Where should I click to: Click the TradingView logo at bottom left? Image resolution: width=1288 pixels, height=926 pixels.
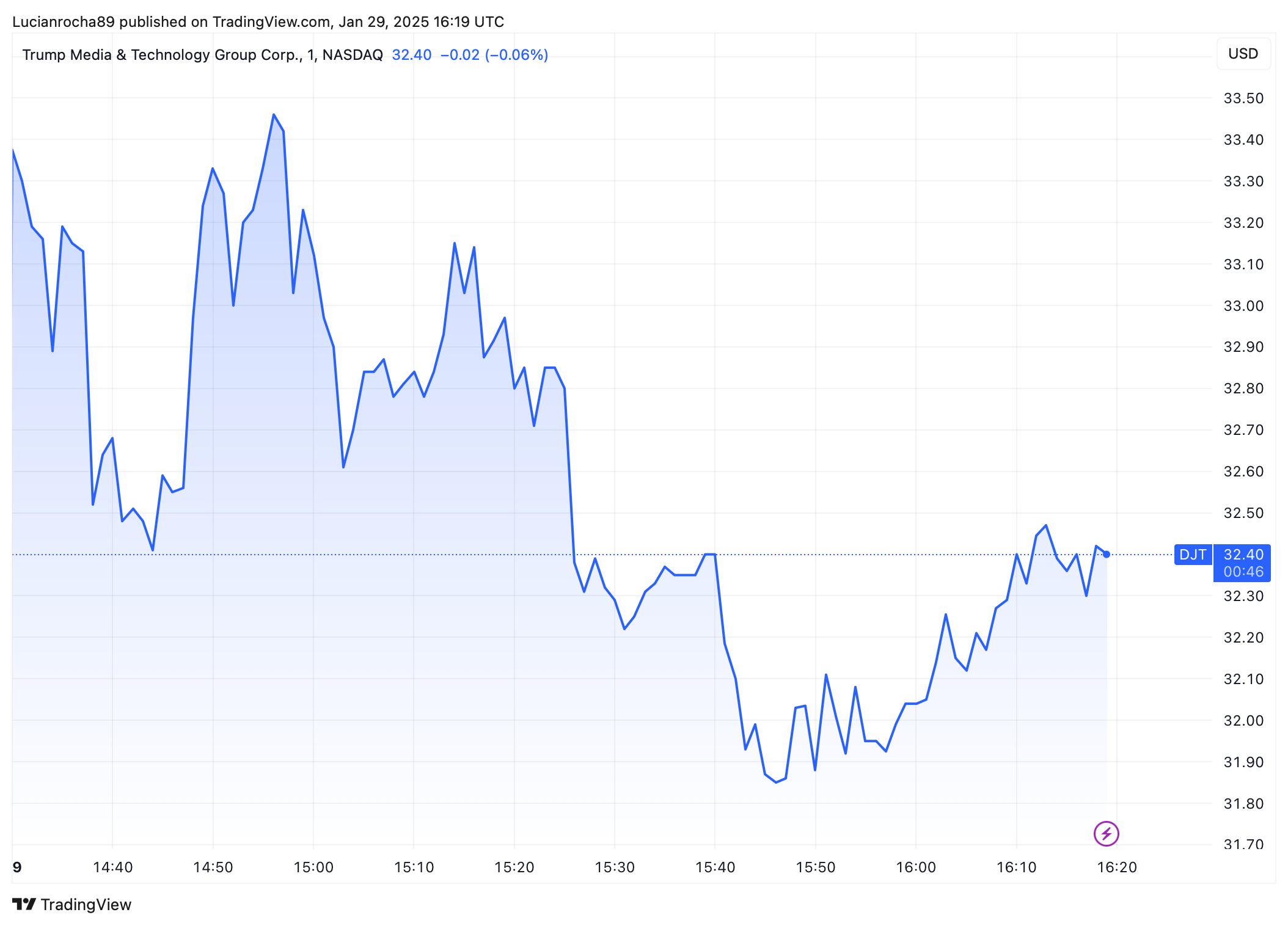tap(71, 905)
